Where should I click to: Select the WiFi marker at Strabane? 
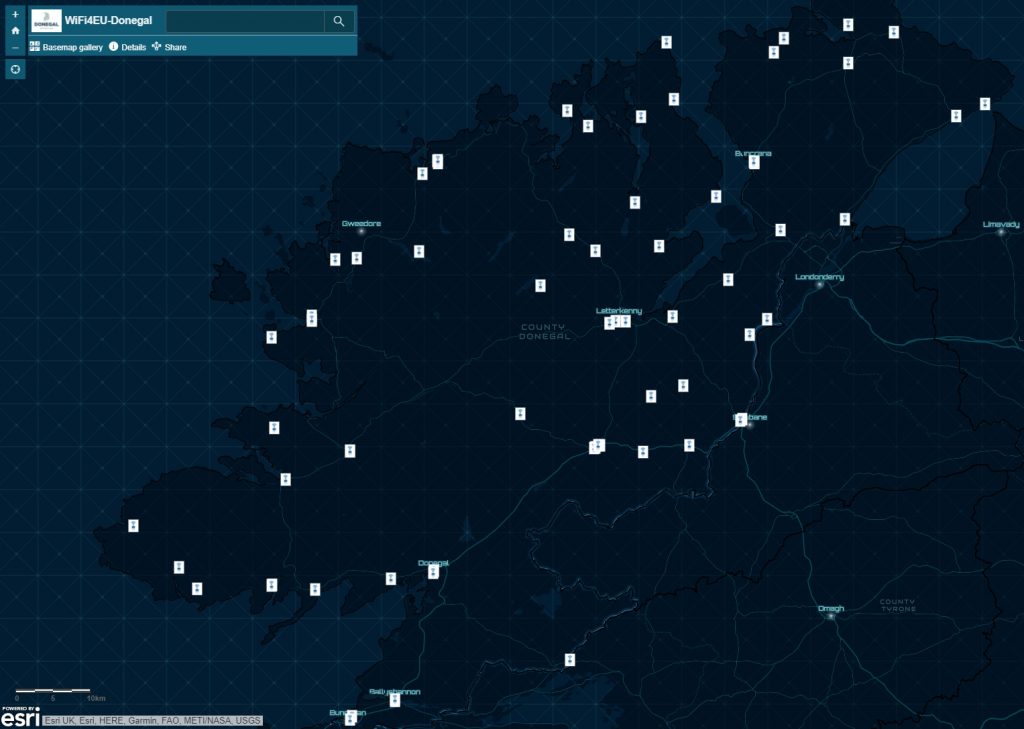pos(741,421)
